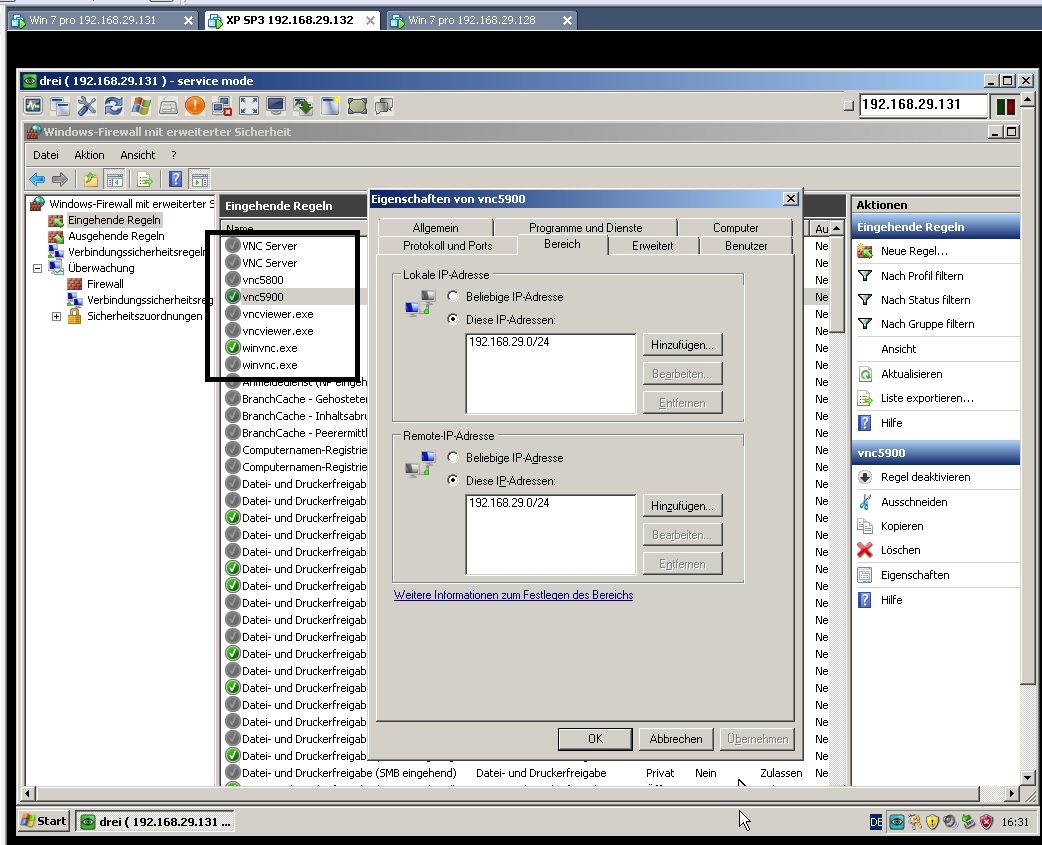Open chat via the speech bubbles icon
Viewport: 1042px width, 845px height.
point(384,106)
